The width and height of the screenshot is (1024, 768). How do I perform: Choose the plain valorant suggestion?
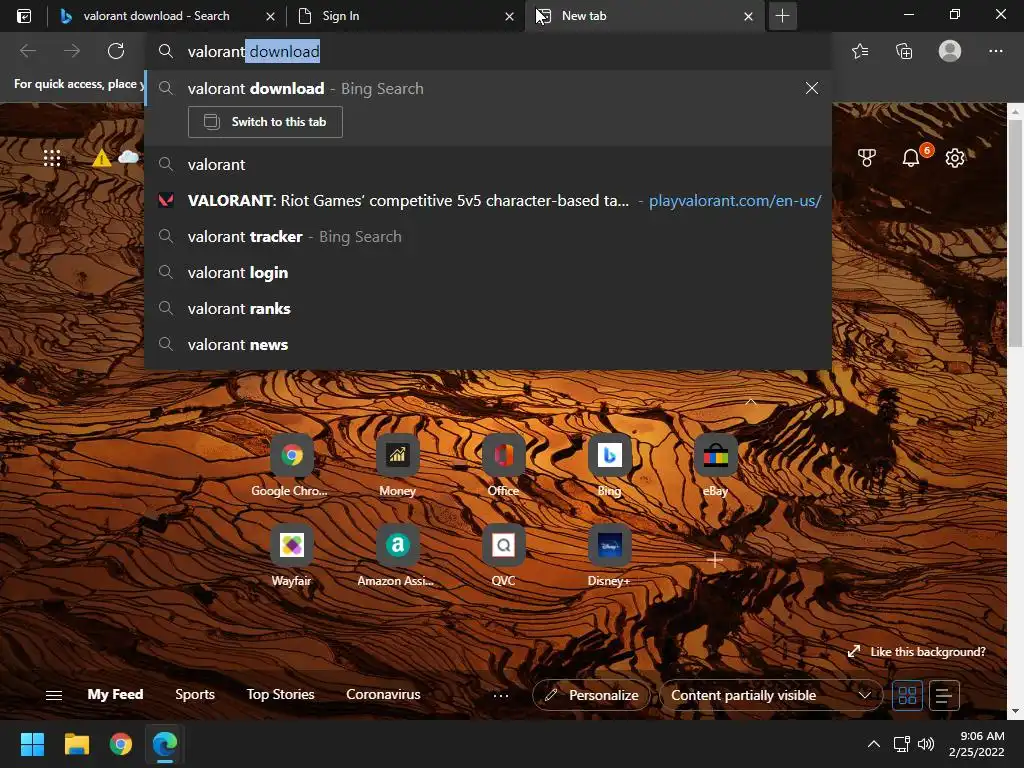pos(488,165)
